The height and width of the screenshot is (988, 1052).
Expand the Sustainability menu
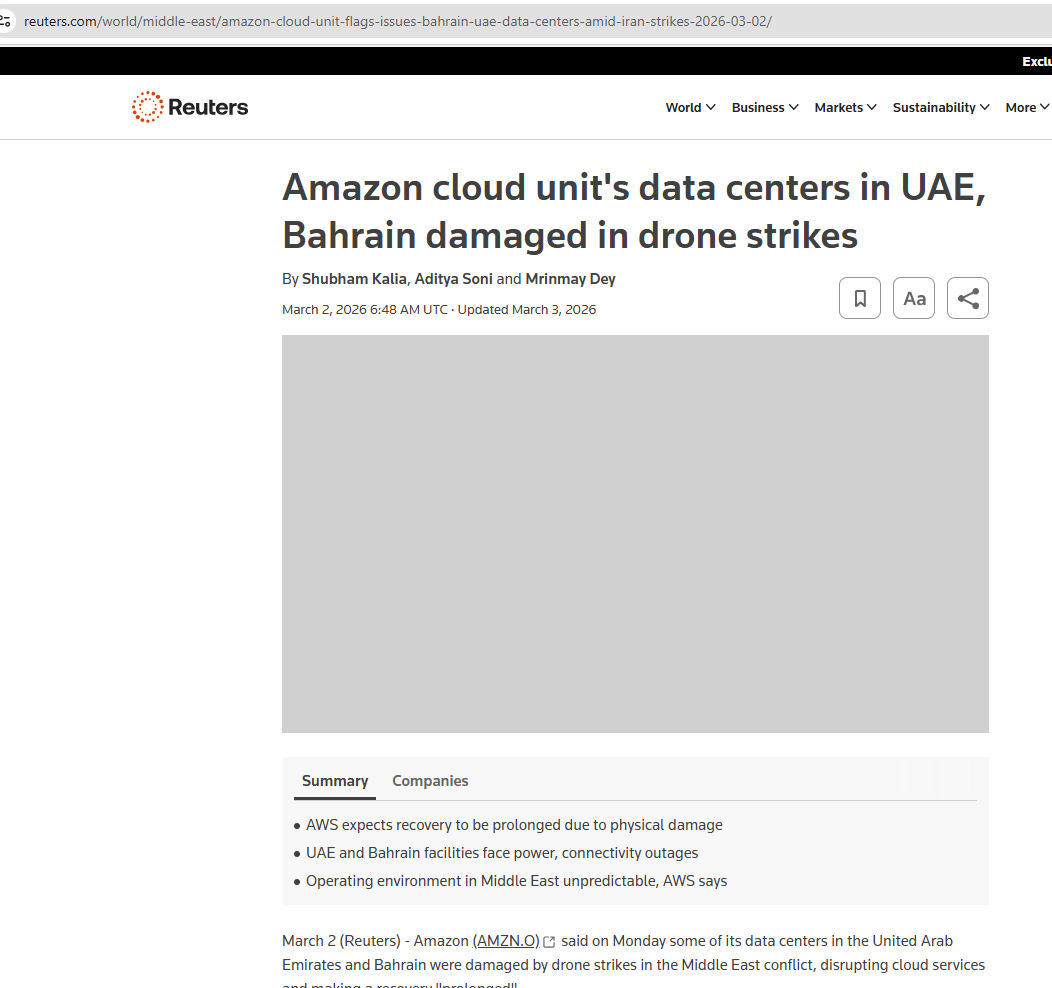941,108
